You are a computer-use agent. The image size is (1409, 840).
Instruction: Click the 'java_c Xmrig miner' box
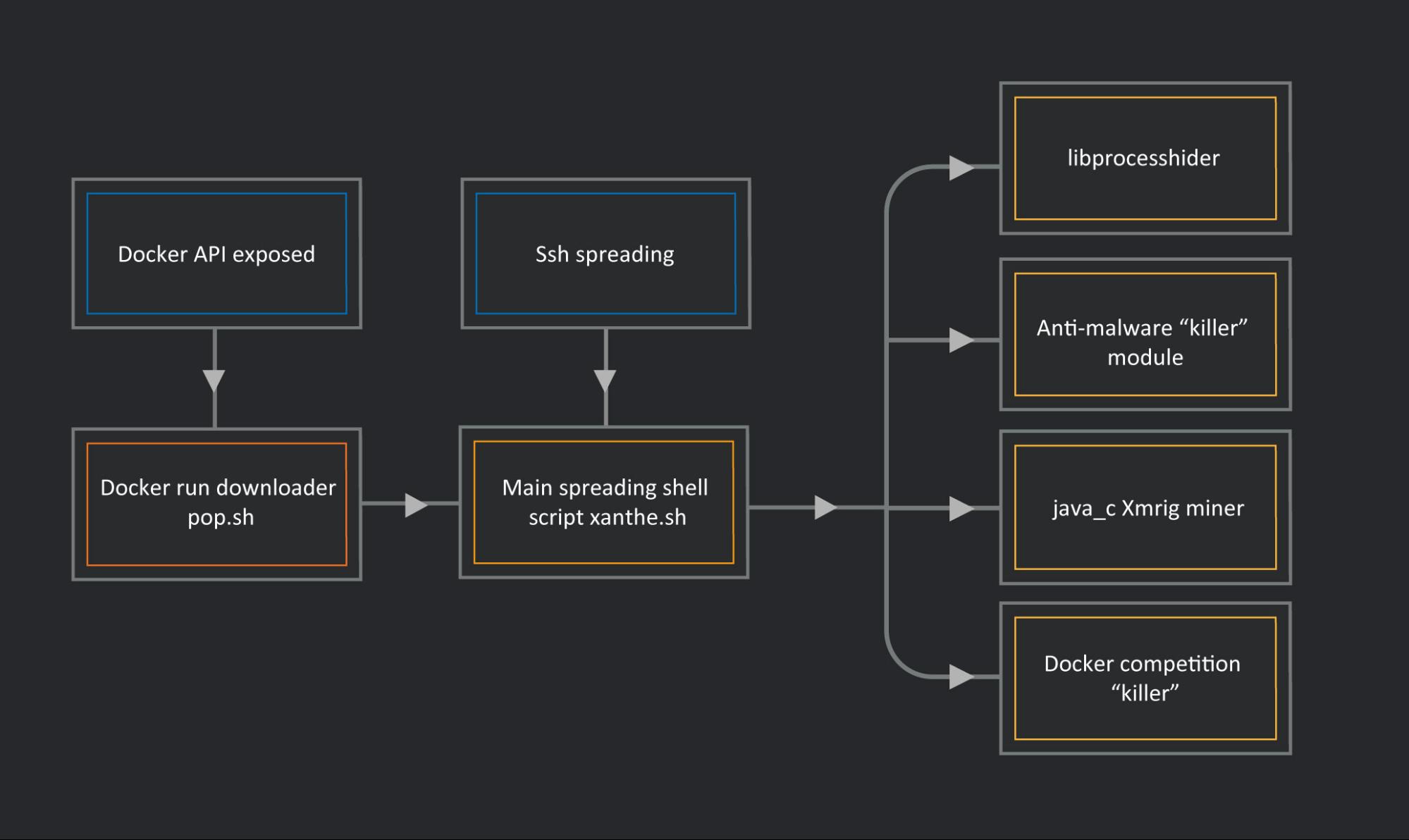1145,507
